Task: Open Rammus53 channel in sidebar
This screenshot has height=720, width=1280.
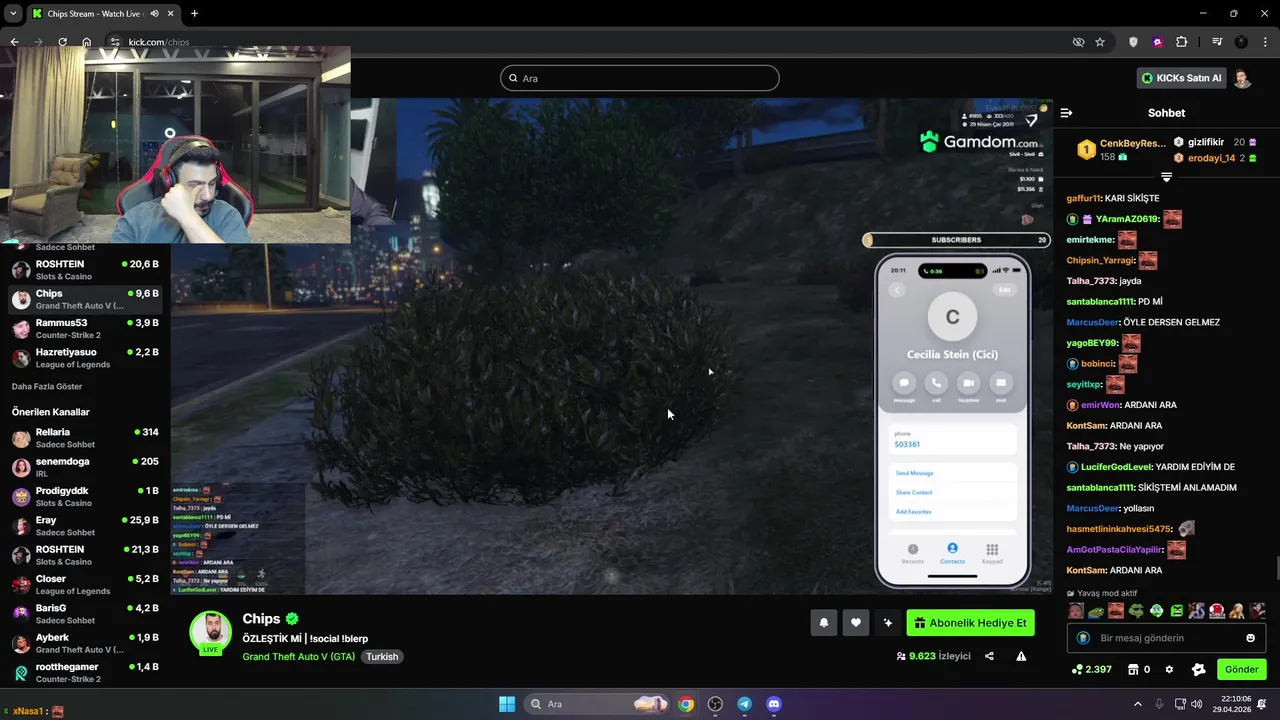Action: point(85,329)
